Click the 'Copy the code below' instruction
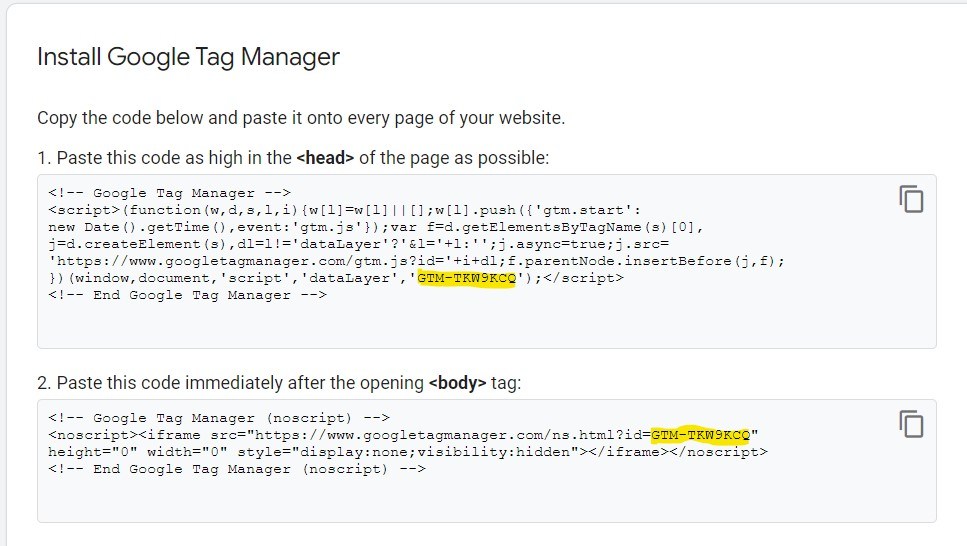Screen dimensions: 967x546 point(300,118)
